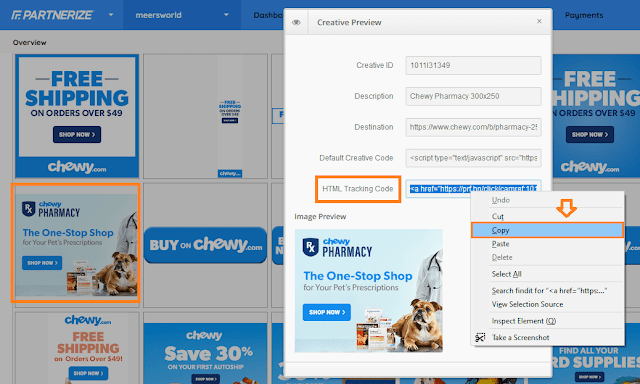Choose Undo from the context menu
Image resolution: width=640 pixels, height=384 pixels.
(547, 200)
